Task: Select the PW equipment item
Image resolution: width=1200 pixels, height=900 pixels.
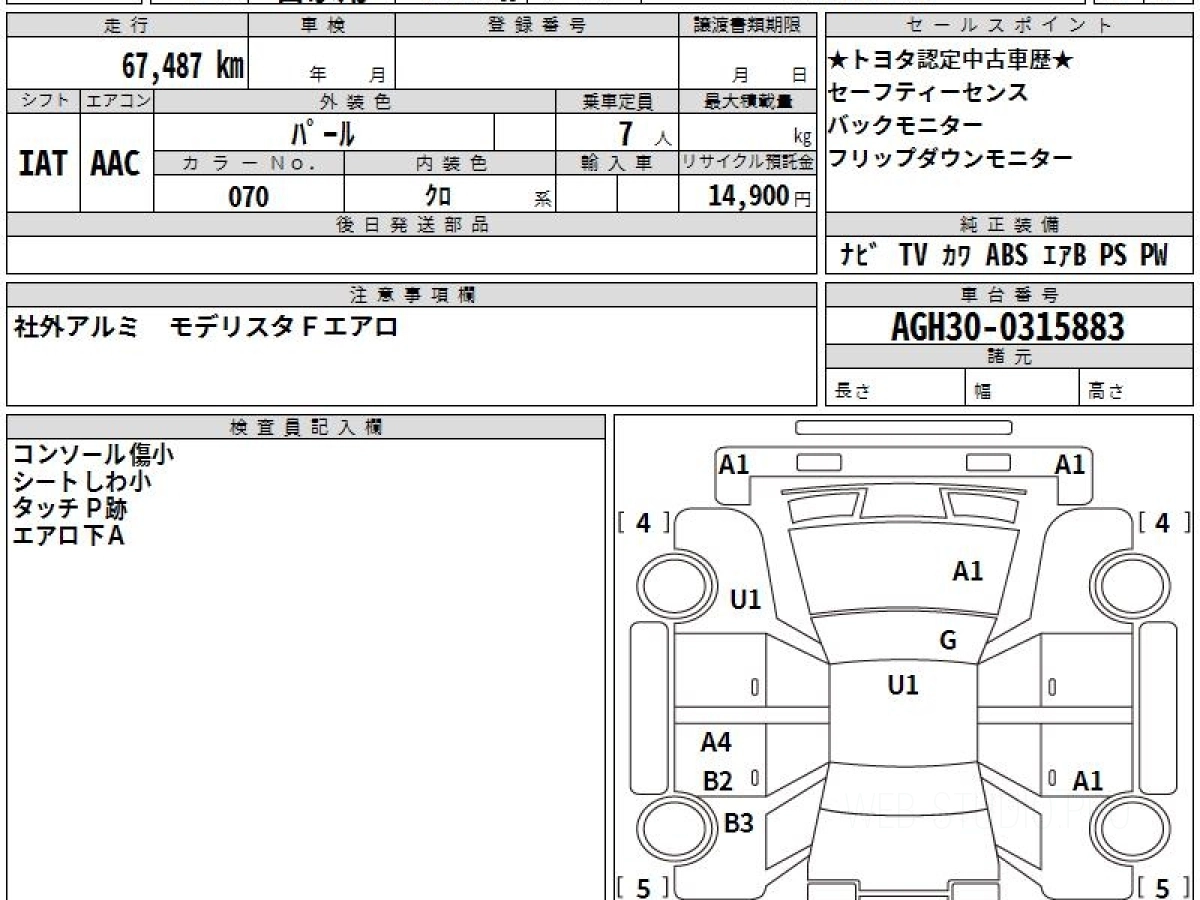Action: pyautogui.click(x=1154, y=255)
